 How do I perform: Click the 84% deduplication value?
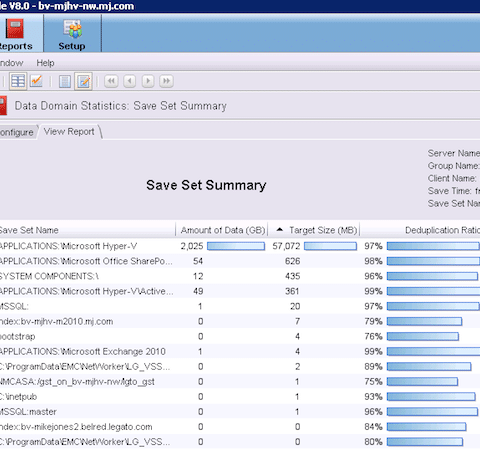pos(373,427)
